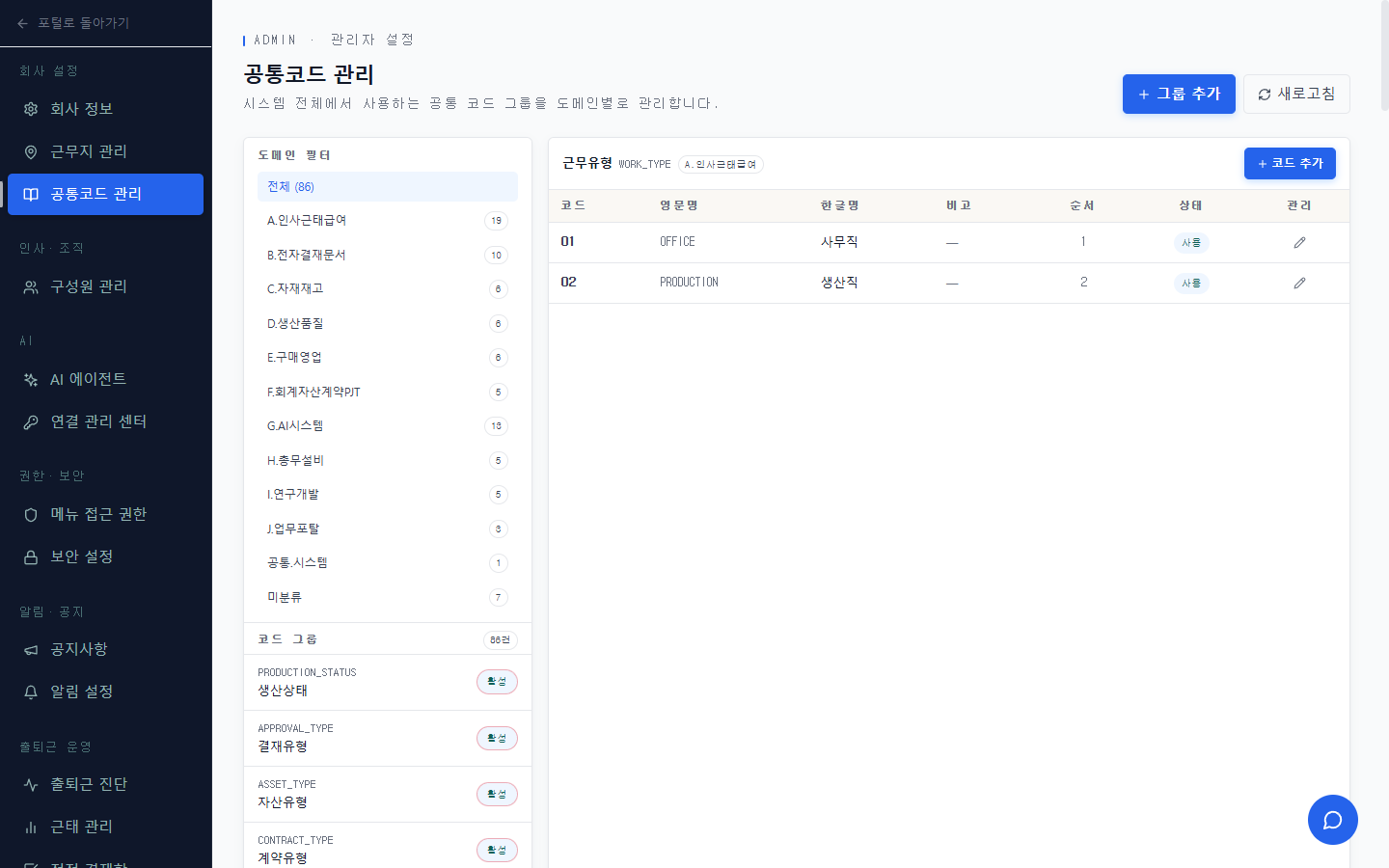Toggle the 사용 status badge for OFFICE row
The image size is (1389, 868).
(x=1191, y=243)
